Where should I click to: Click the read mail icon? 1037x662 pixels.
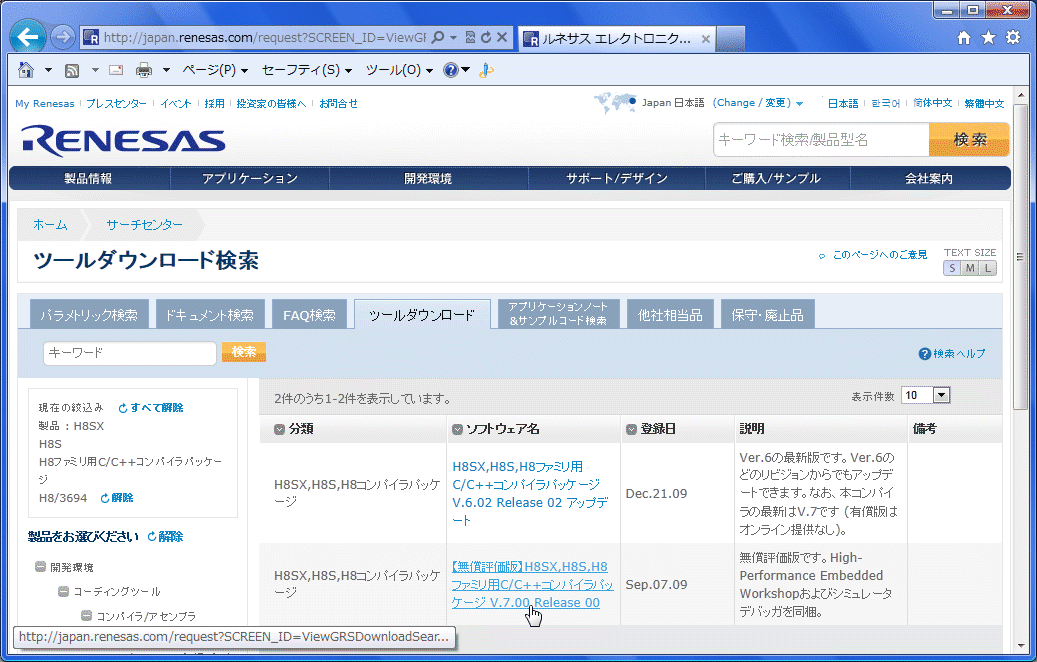point(116,69)
